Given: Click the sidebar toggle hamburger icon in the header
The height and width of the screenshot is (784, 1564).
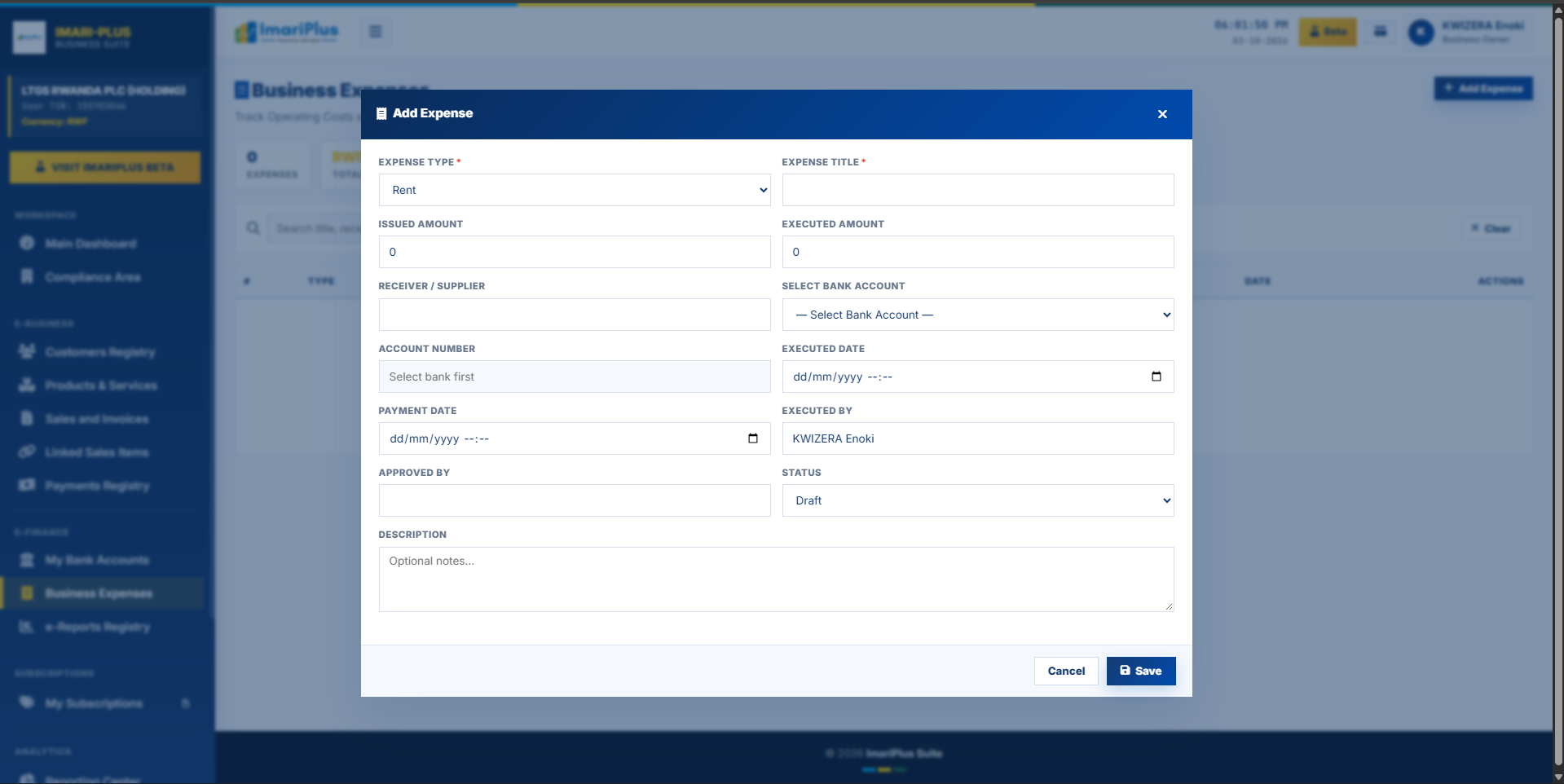Looking at the screenshot, I should pos(376,32).
